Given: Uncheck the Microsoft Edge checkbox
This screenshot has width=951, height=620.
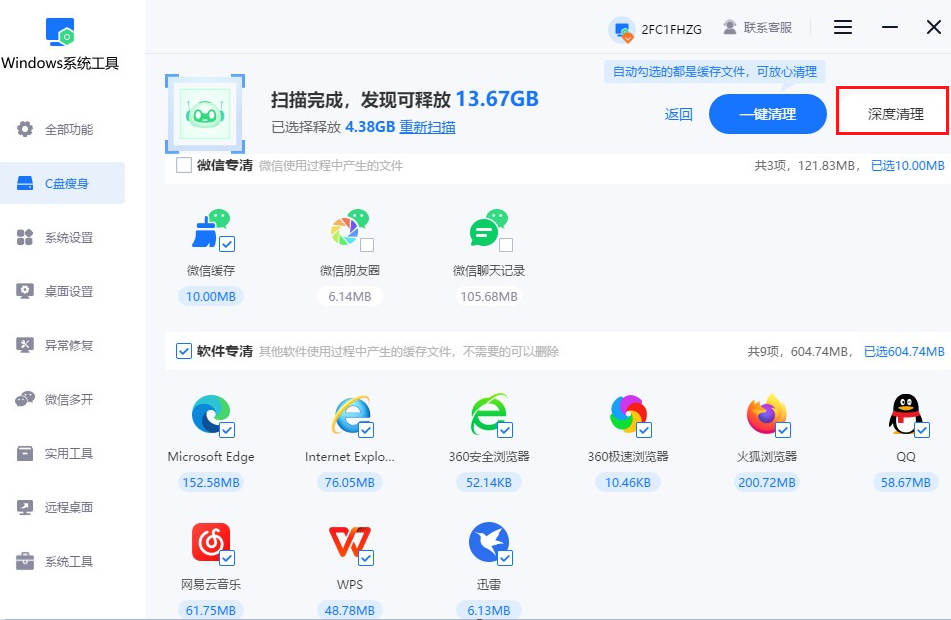Looking at the screenshot, I should pos(227,430).
